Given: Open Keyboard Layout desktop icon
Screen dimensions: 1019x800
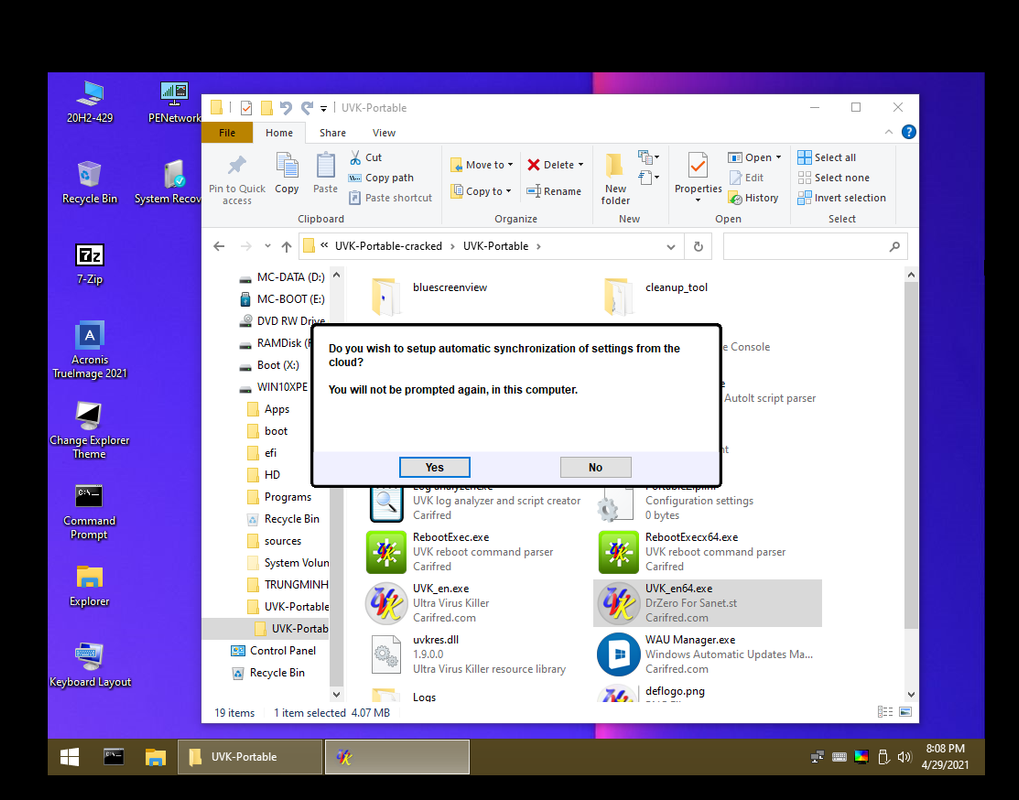Looking at the screenshot, I should (90, 665).
